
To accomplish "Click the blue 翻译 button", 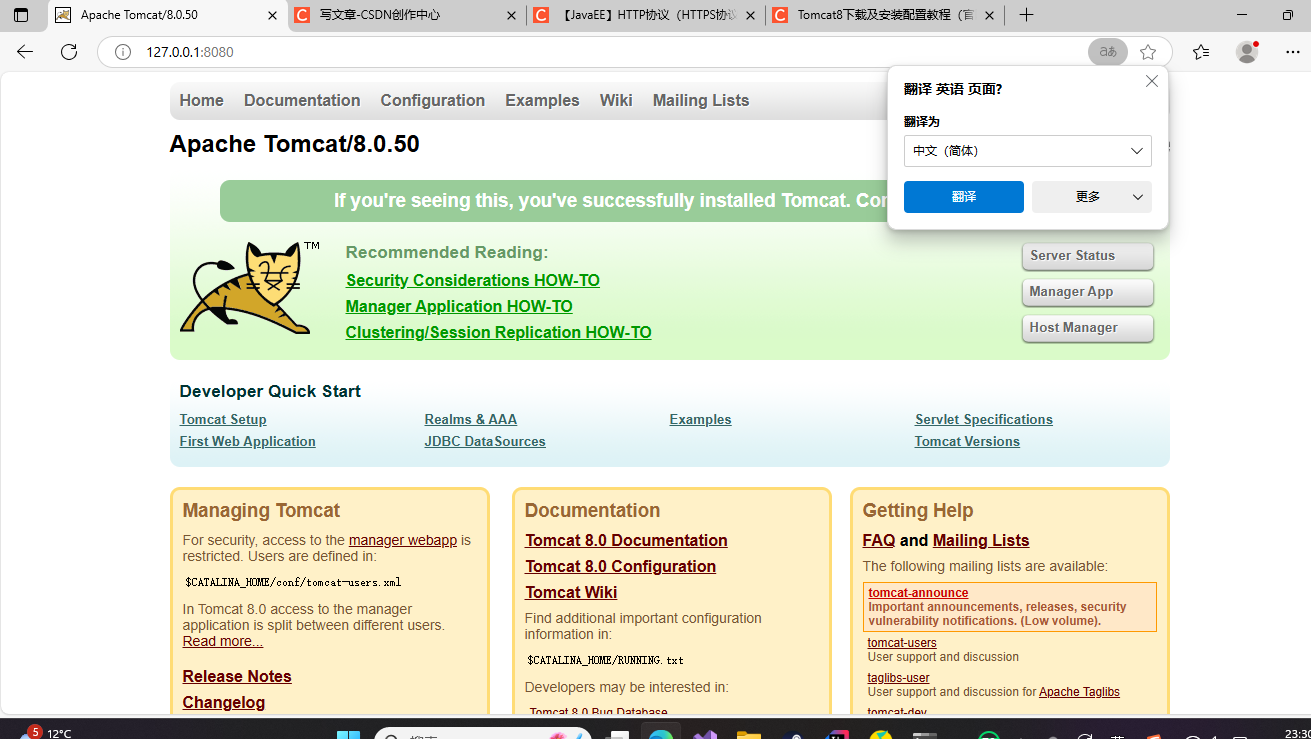I will tap(964, 197).
